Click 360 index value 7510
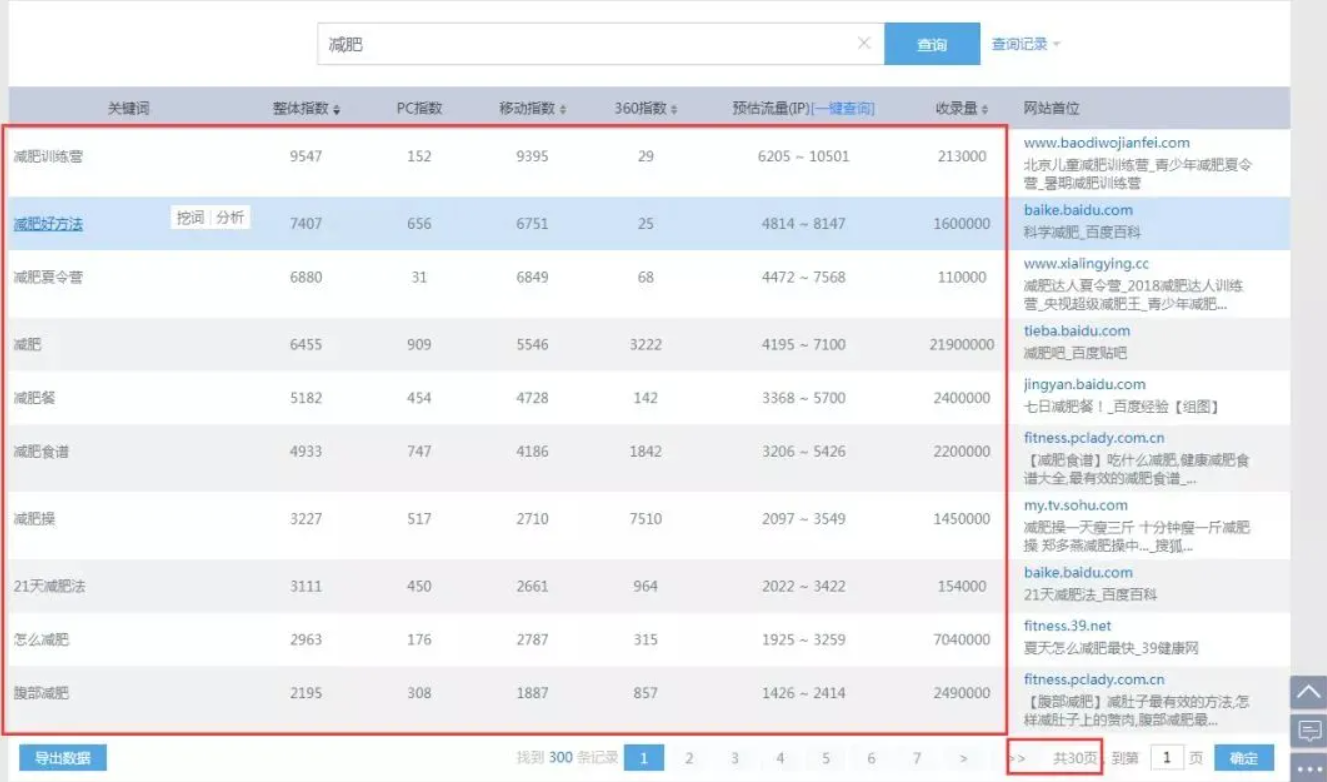 point(646,519)
